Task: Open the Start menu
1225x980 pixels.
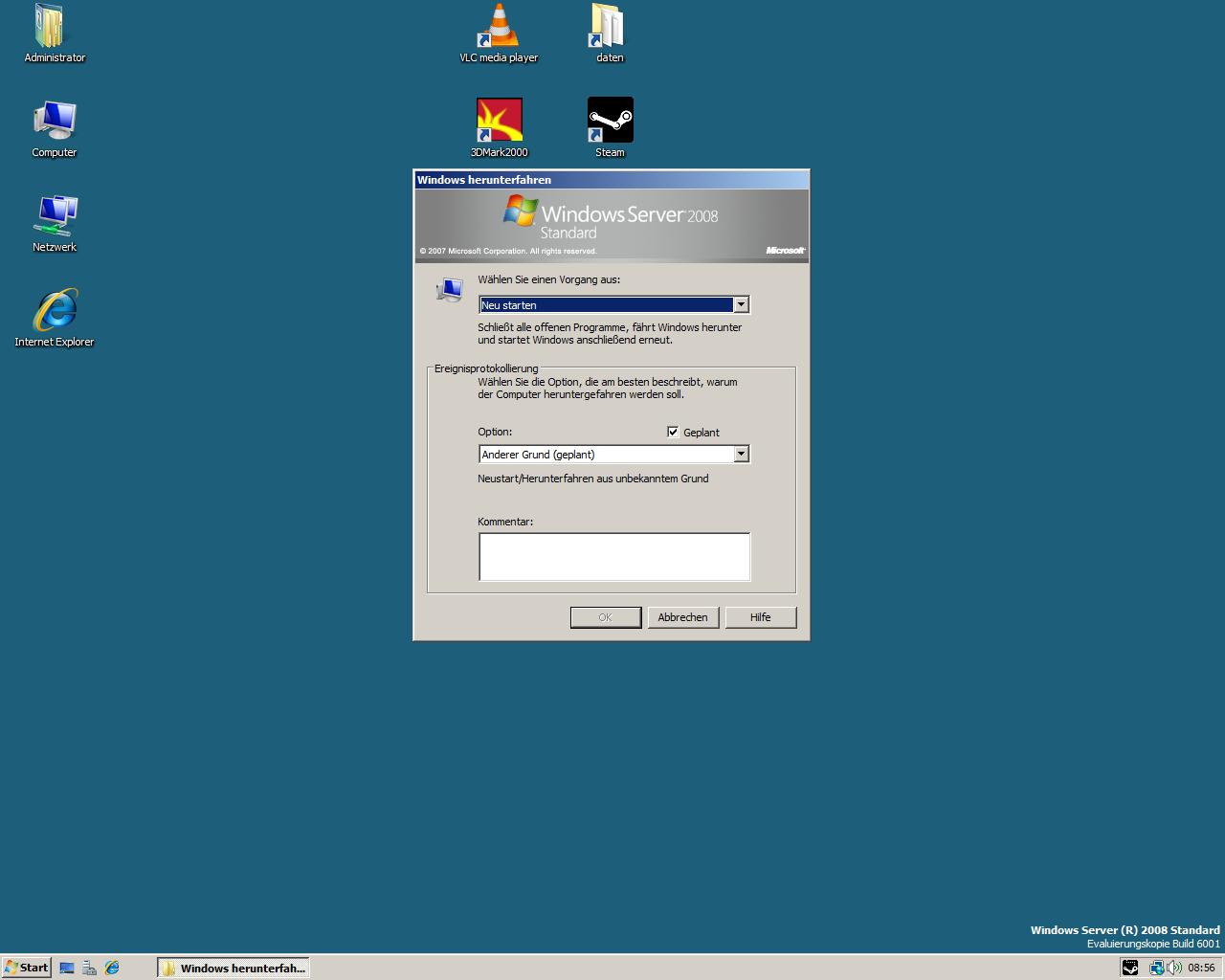Action: point(27,968)
